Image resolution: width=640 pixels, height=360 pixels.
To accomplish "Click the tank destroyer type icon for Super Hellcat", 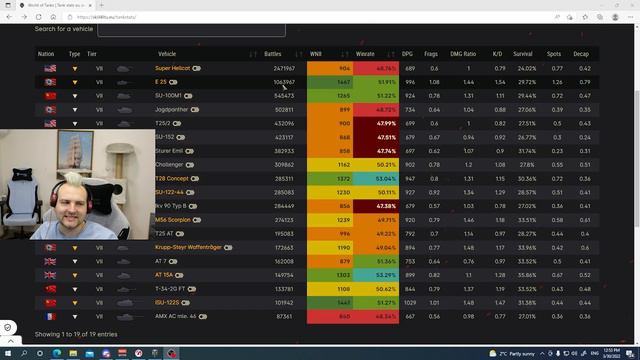I will pos(75,69).
